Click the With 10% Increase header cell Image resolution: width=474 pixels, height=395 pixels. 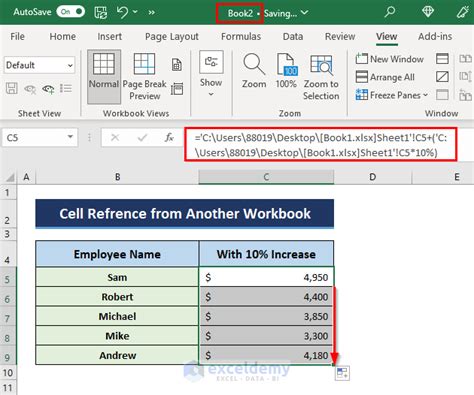coord(266,254)
